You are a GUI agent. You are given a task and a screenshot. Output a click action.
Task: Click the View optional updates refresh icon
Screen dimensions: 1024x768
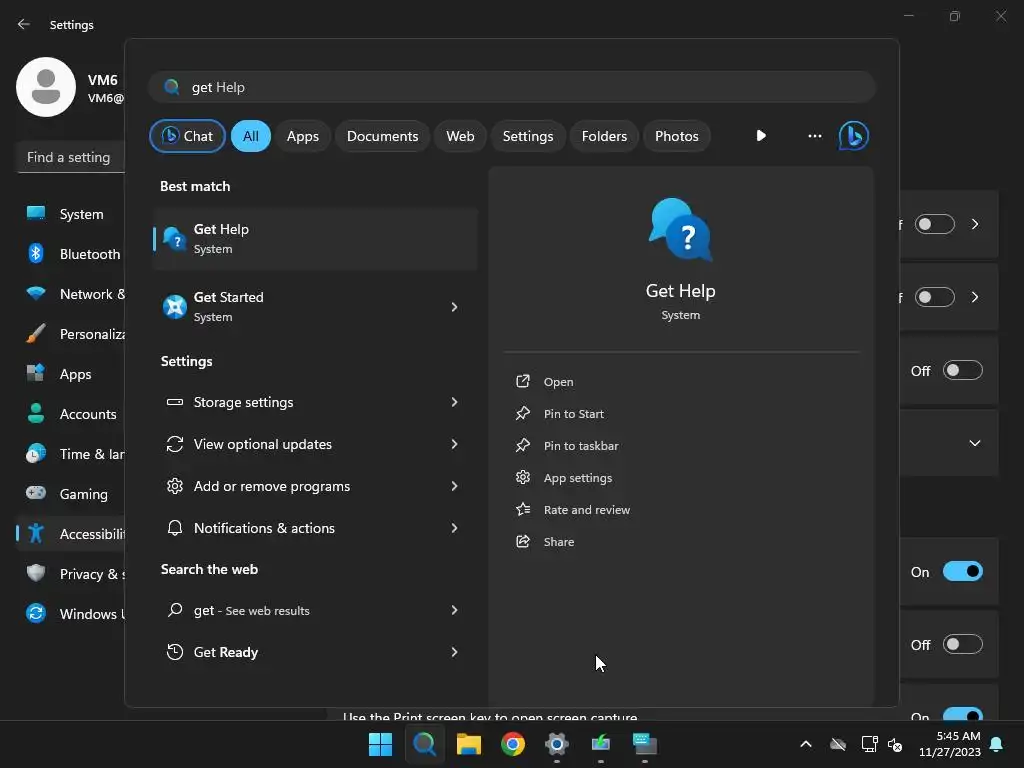click(175, 444)
